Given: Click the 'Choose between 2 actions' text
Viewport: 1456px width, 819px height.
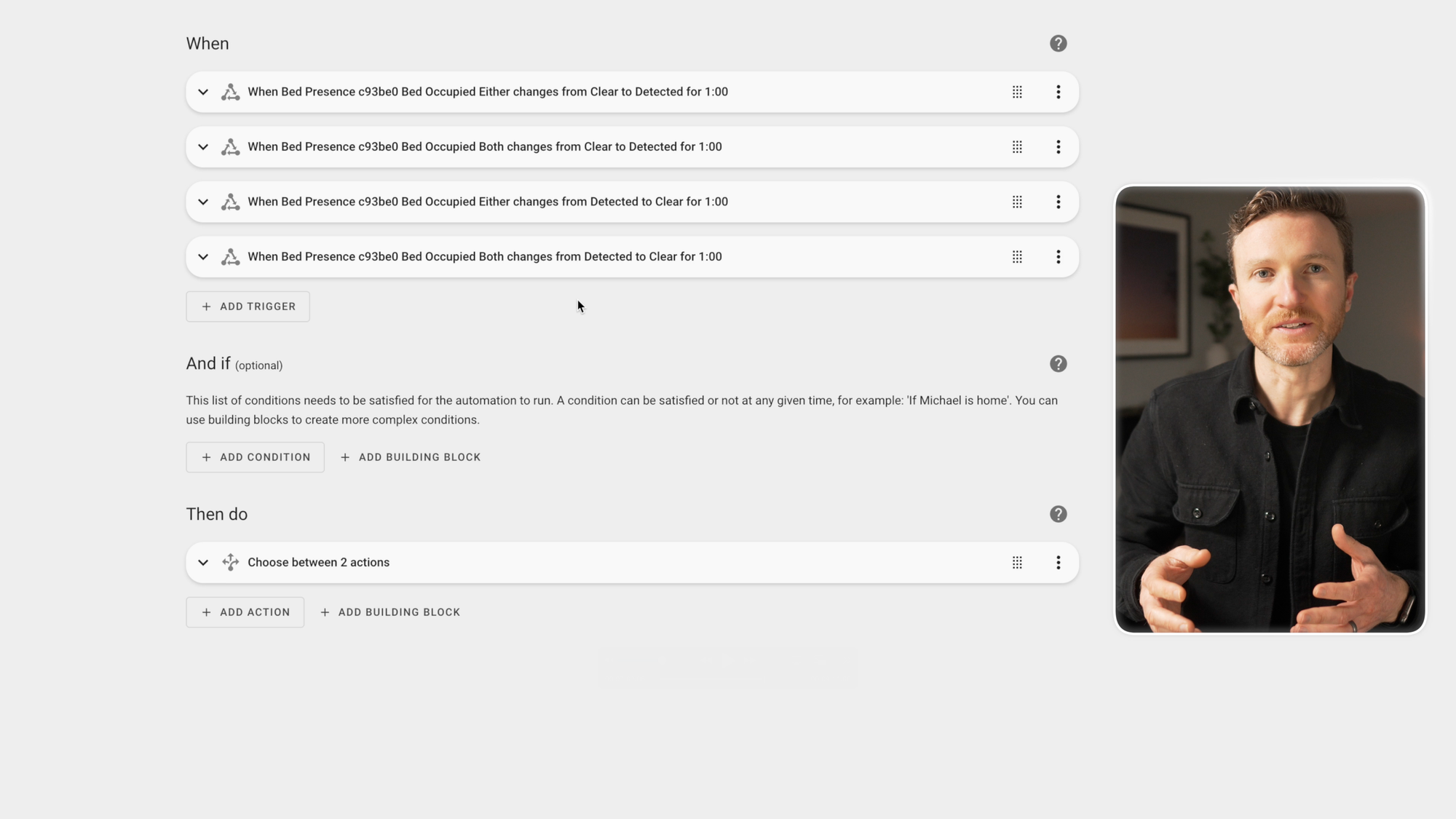Looking at the screenshot, I should [x=319, y=563].
